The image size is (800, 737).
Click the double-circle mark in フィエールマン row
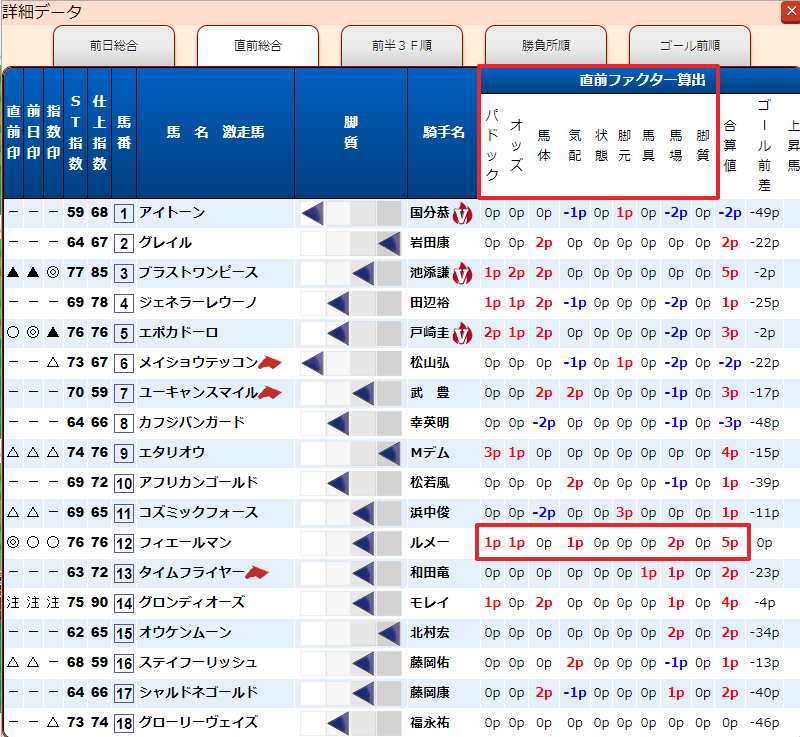(x=13, y=542)
